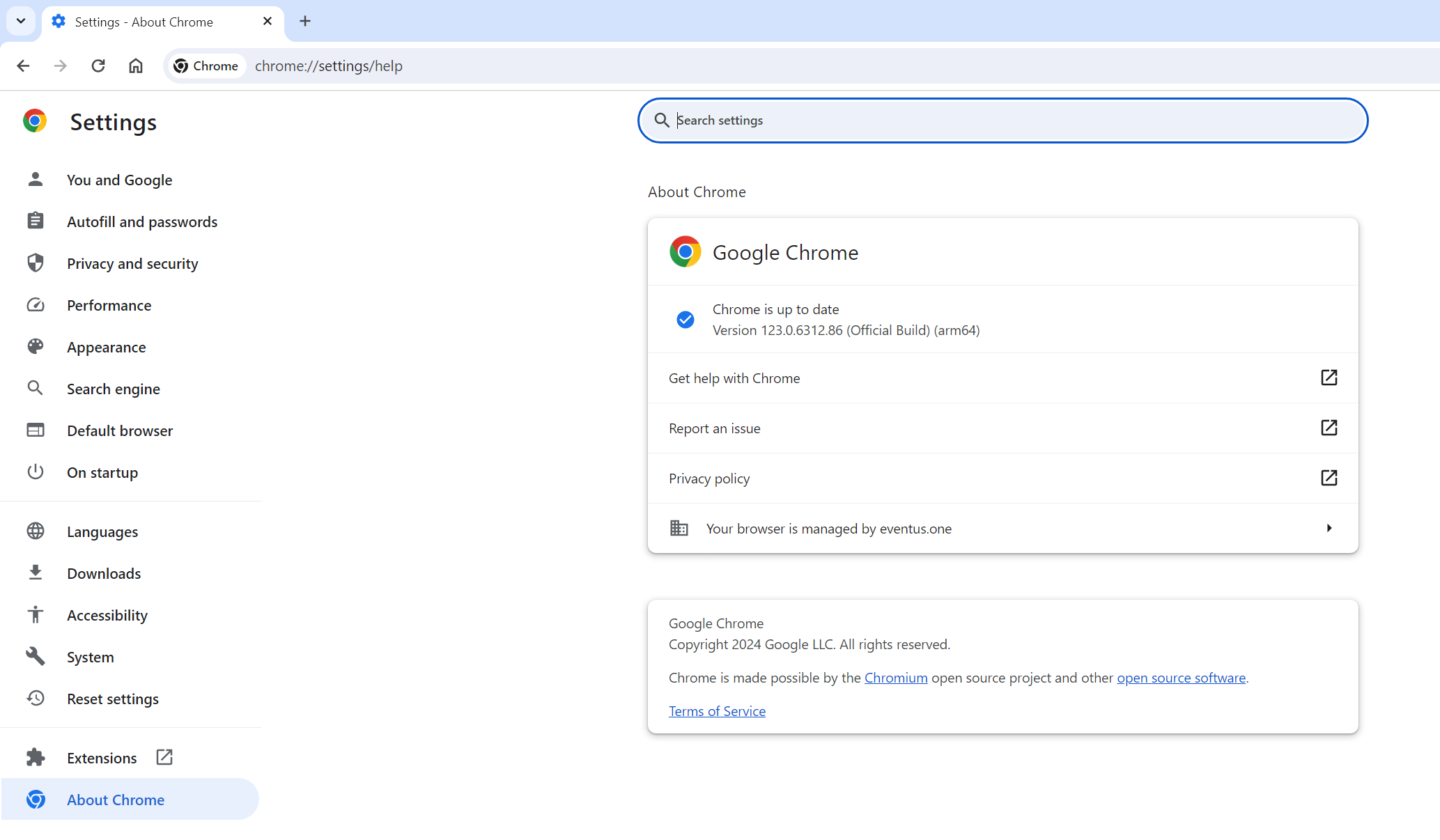The image size is (1440, 840).
Task: Click the On startup power icon
Action: [x=36, y=472]
